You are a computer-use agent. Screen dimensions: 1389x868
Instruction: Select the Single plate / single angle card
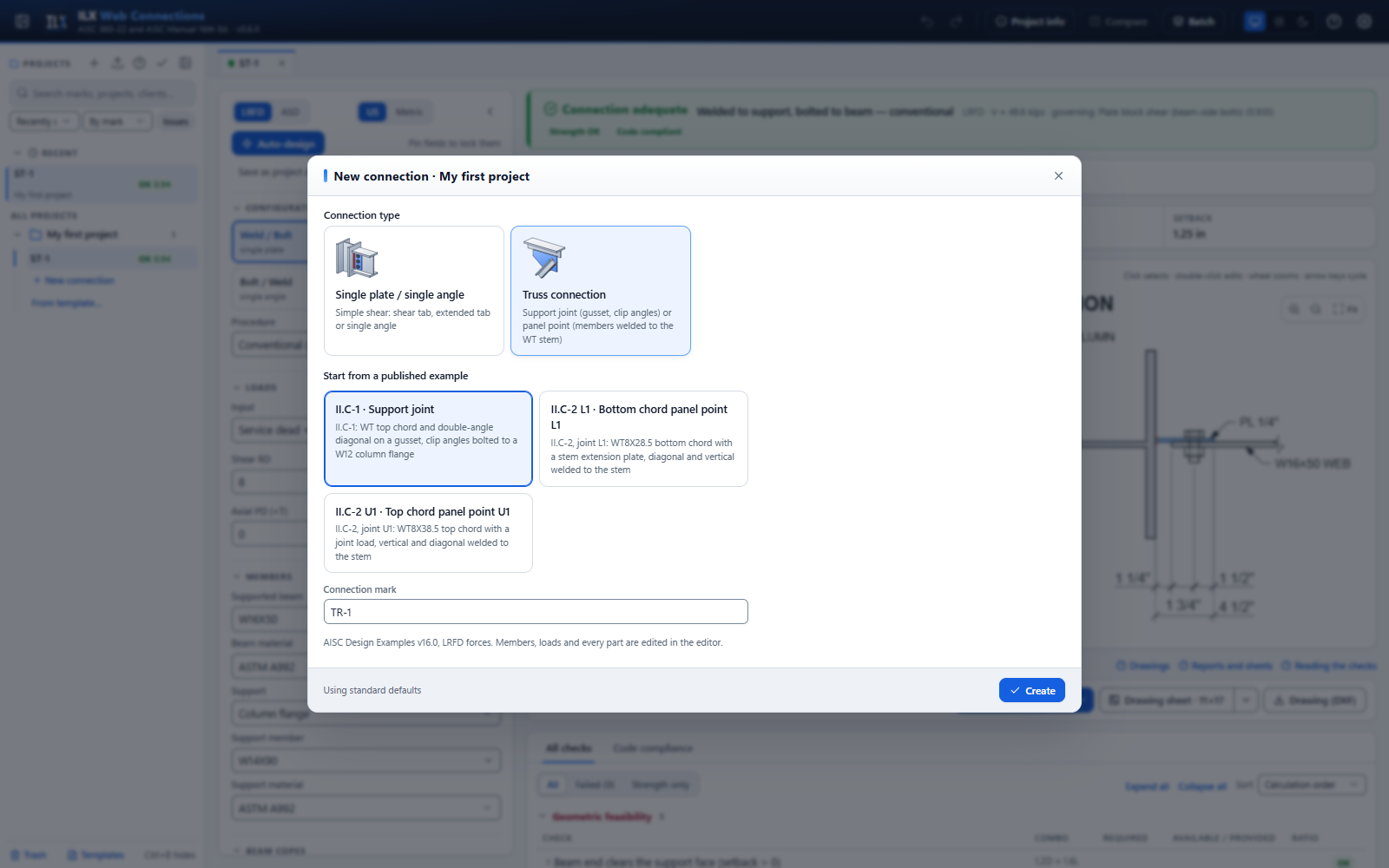tap(414, 291)
